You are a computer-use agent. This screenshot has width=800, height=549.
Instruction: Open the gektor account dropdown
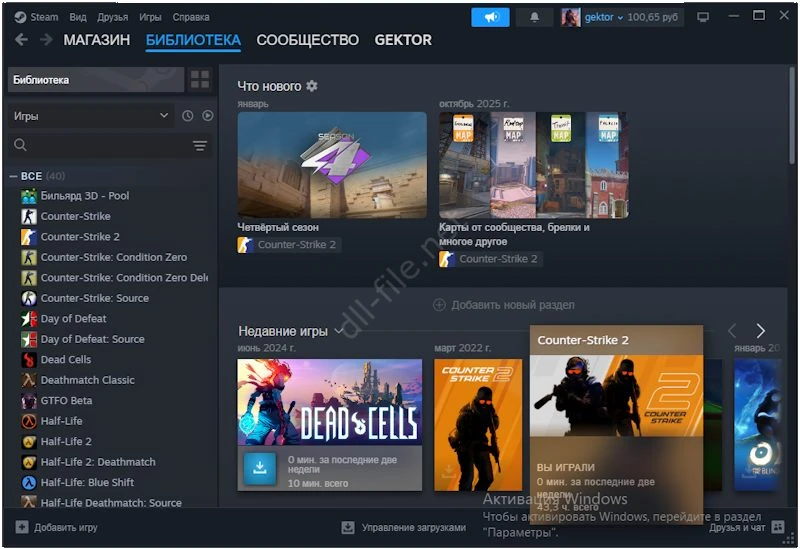pyautogui.click(x=604, y=17)
